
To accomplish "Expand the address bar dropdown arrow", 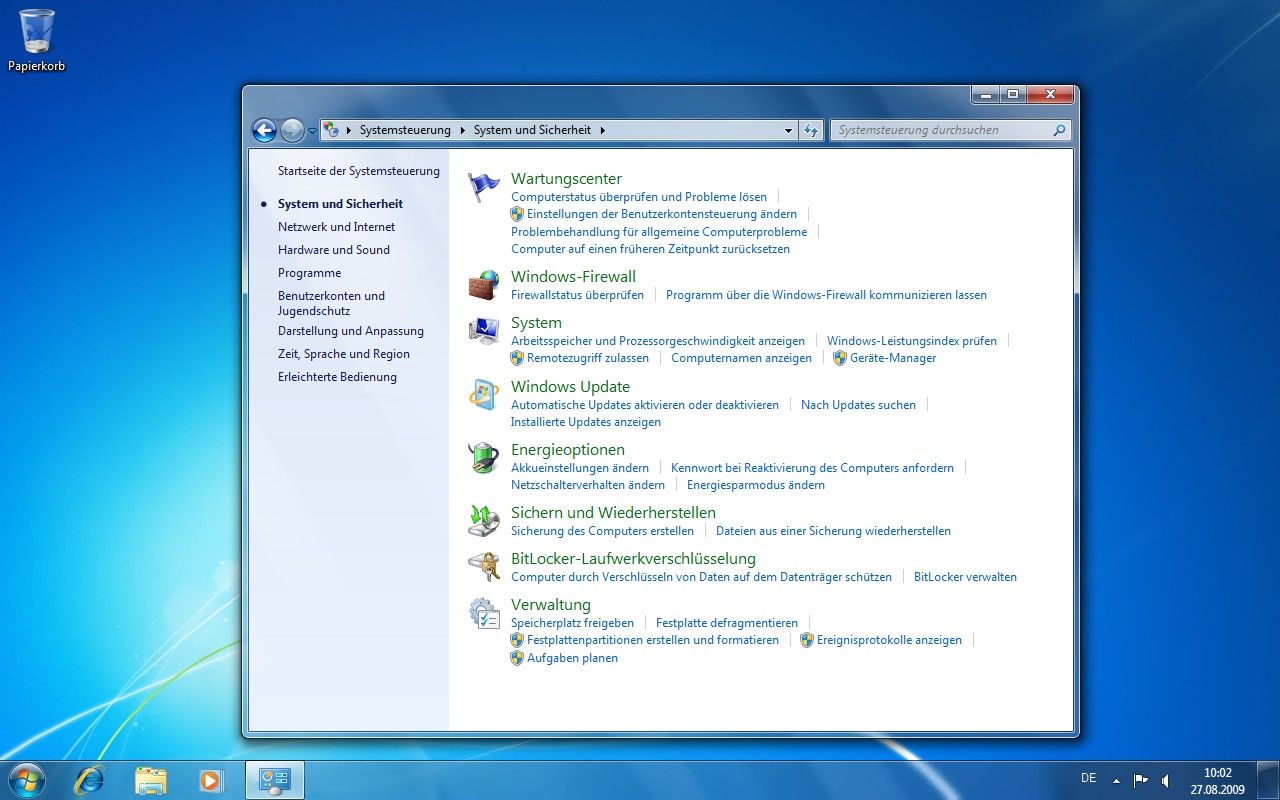I will tap(787, 130).
